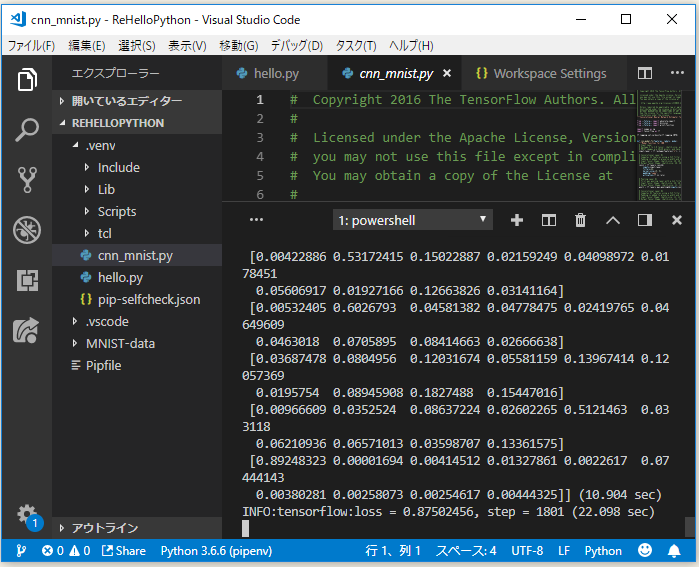Viewport: 699px width, 567px height.
Task: Collapse the .venv folder
Action: [x=137, y=146]
